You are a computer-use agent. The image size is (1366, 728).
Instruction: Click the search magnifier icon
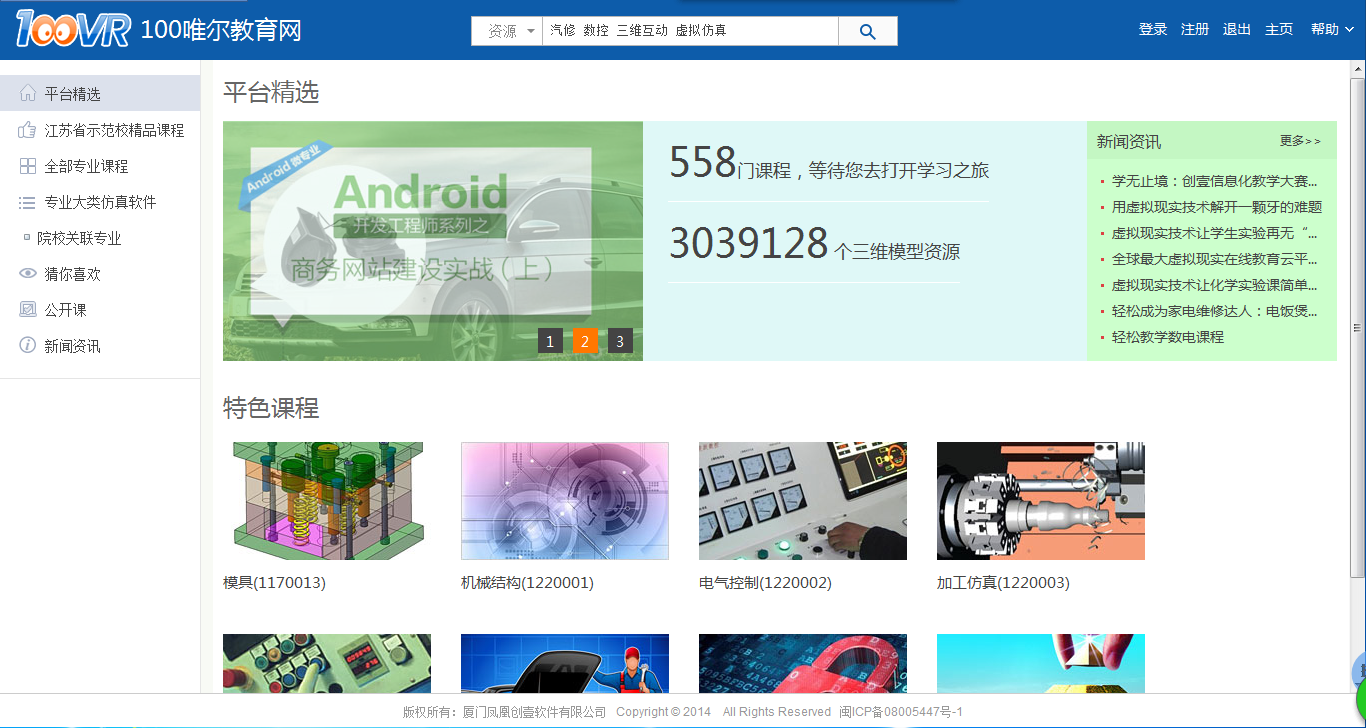(x=867, y=31)
